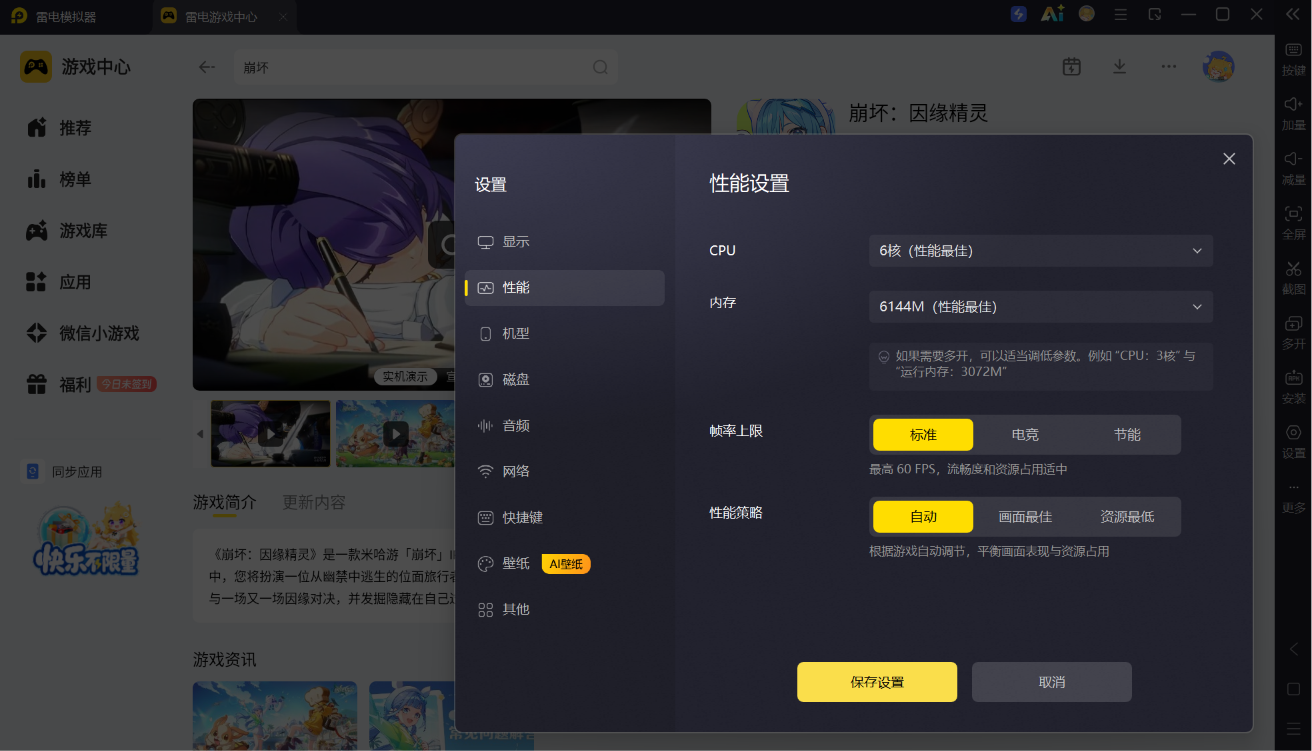The height and width of the screenshot is (751, 1312).
Task: Click the 壁纸 palette icon in settings
Action: point(486,564)
